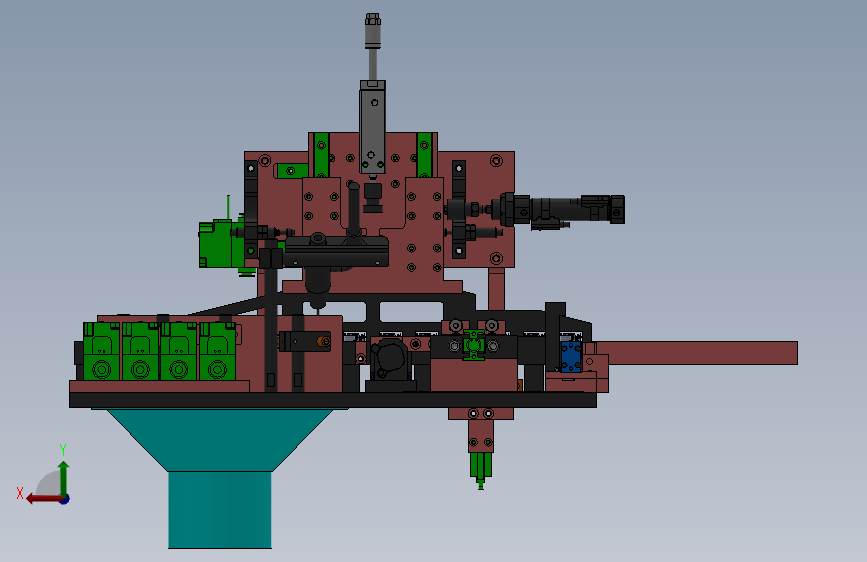Select the black vertical bracket on the right brown plate
The width and height of the screenshot is (867, 562).
click(x=459, y=209)
